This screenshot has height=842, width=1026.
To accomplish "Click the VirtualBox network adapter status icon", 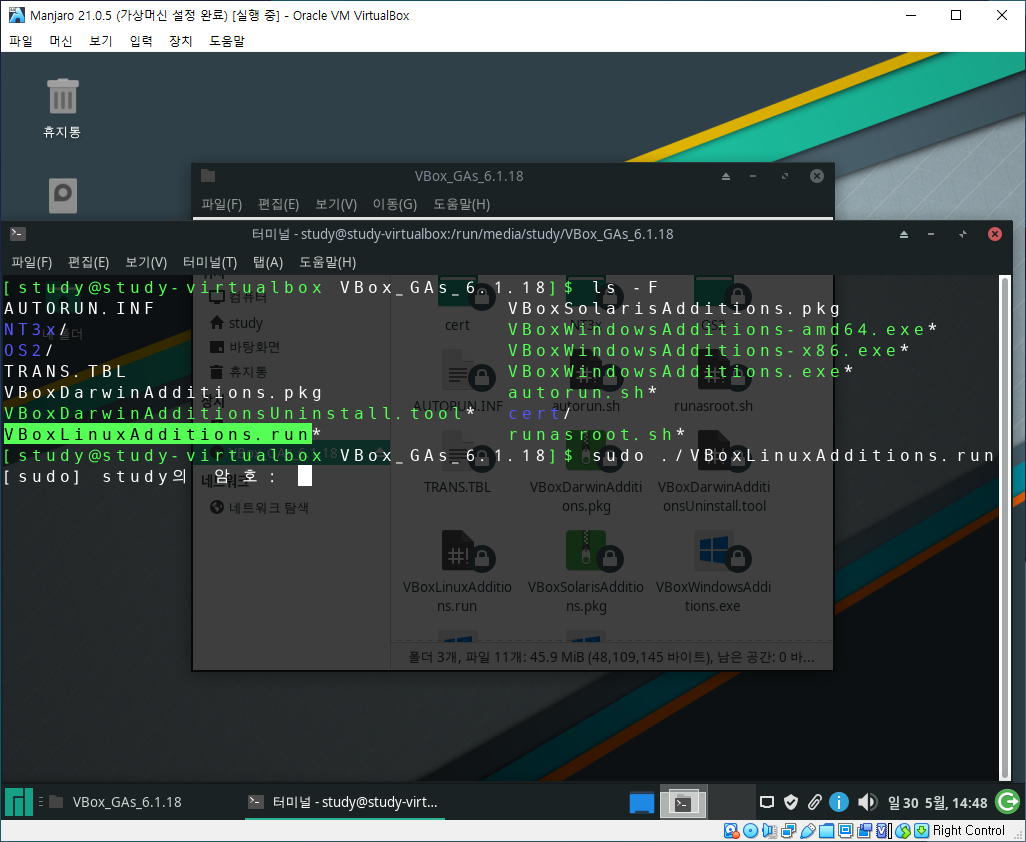I will pyautogui.click(x=788, y=831).
